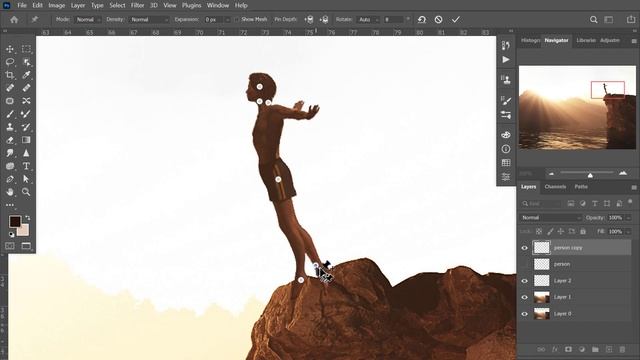Click the Play actions panel icon
Image resolution: width=640 pixels, height=360 pixels.
(506, 60)
